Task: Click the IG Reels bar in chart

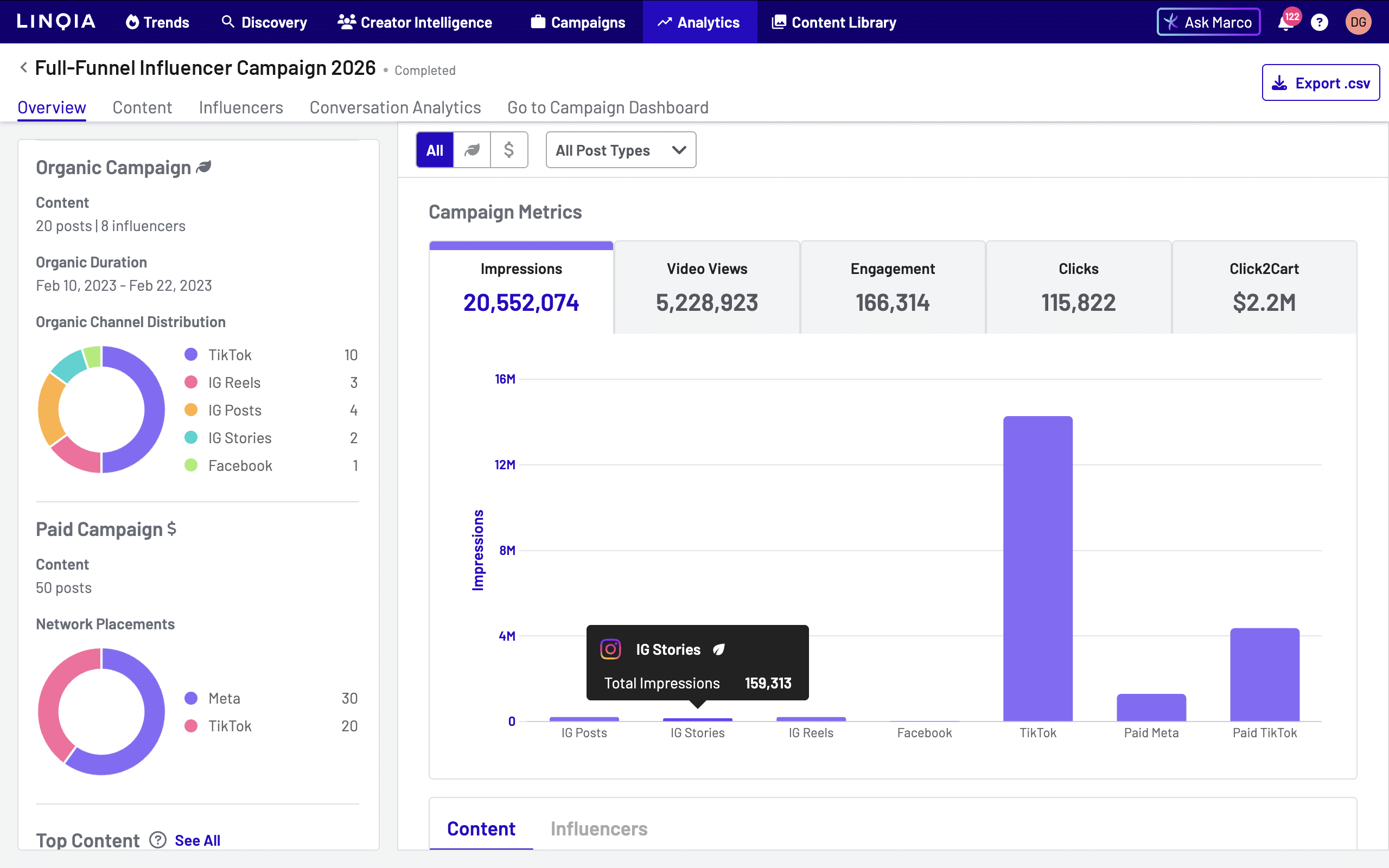Action: click(x=811, y=719)
